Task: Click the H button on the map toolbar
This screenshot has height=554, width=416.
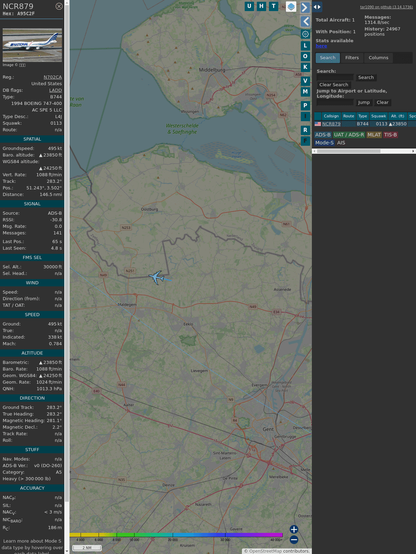Action: (262, 6)
